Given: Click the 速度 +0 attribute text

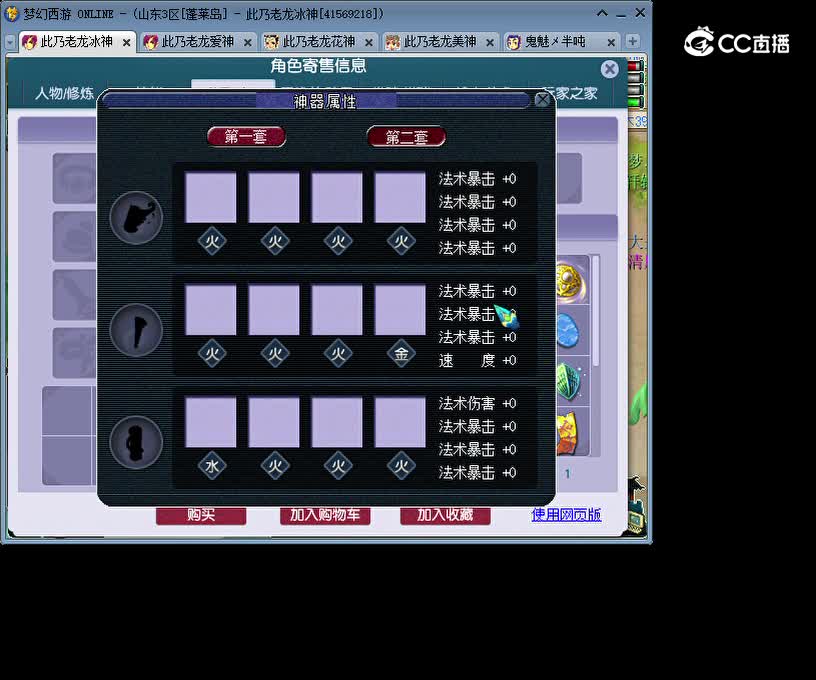Looking at the screenshot, I should click(x=477, y=360).
